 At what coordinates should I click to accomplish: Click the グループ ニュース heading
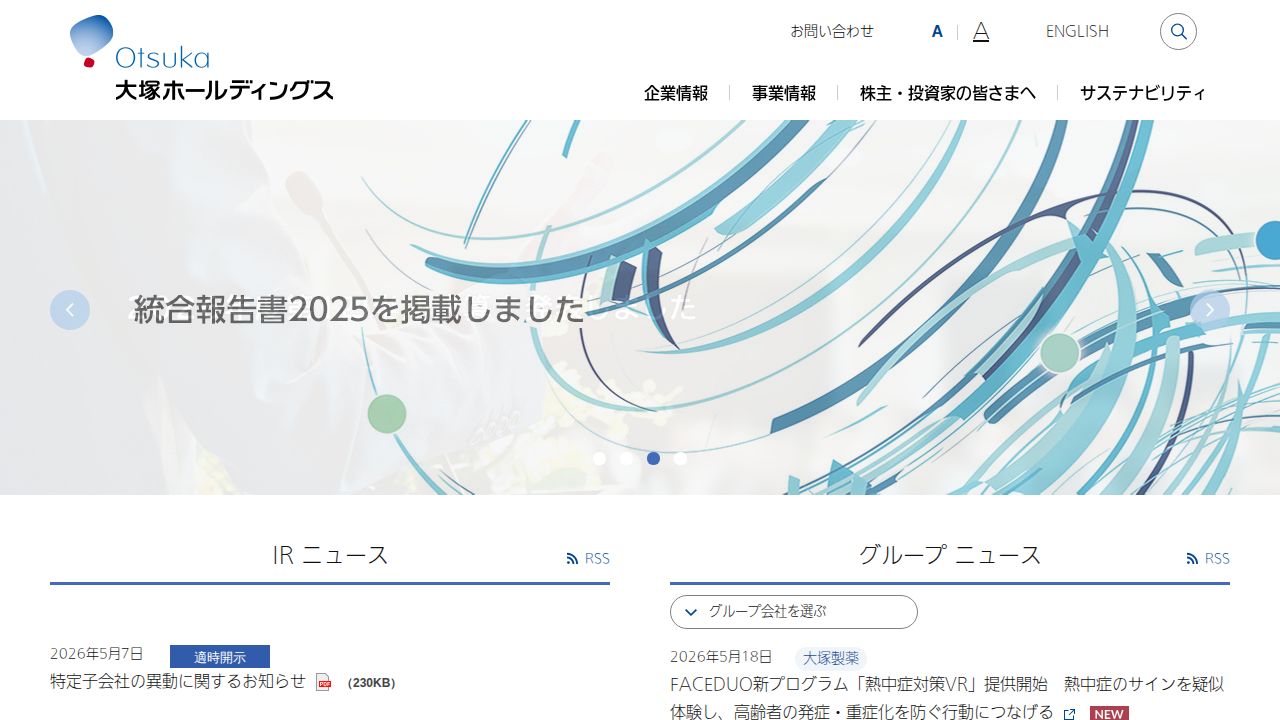click(x=950, y=555)
